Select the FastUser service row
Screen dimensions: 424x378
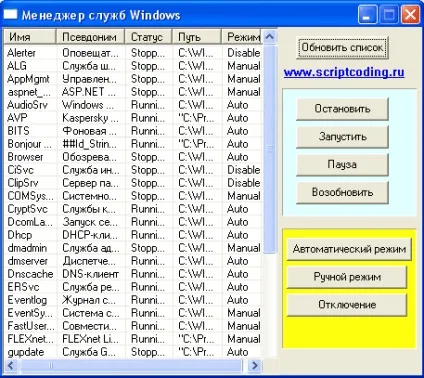tap(133, 326)
